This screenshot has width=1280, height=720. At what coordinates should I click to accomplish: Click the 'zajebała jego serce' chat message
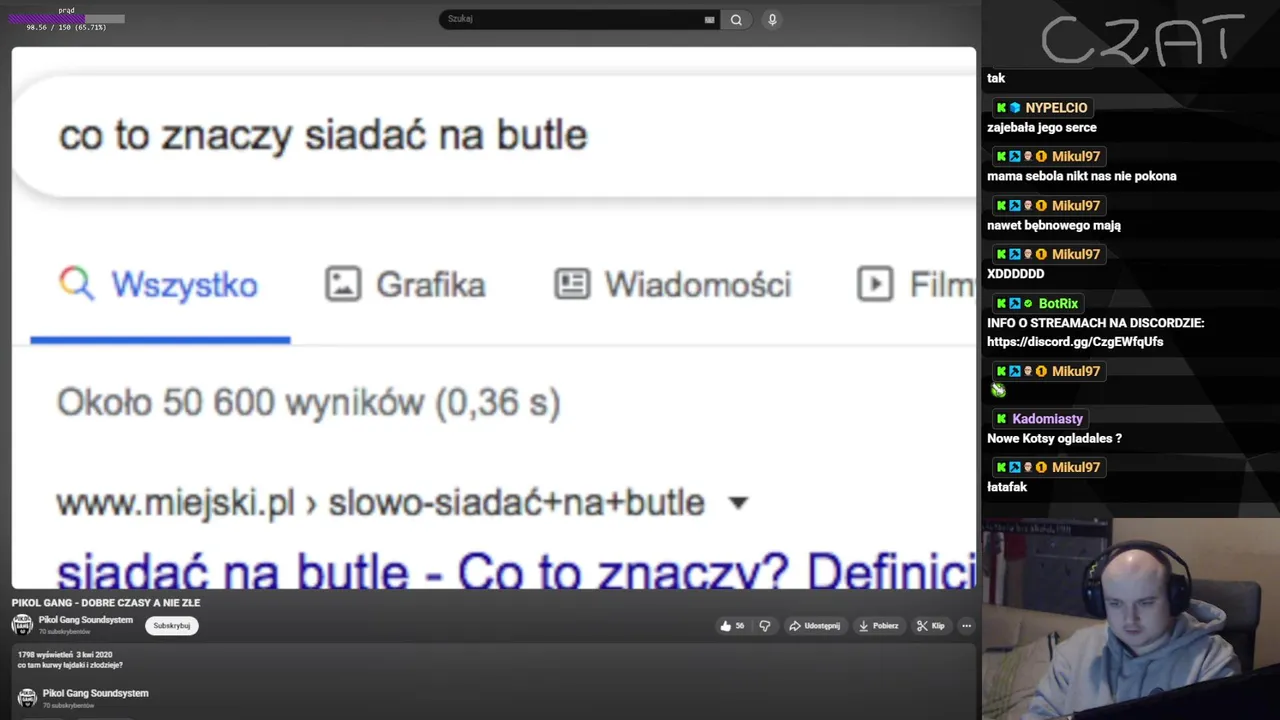(x=1042, y=128)
